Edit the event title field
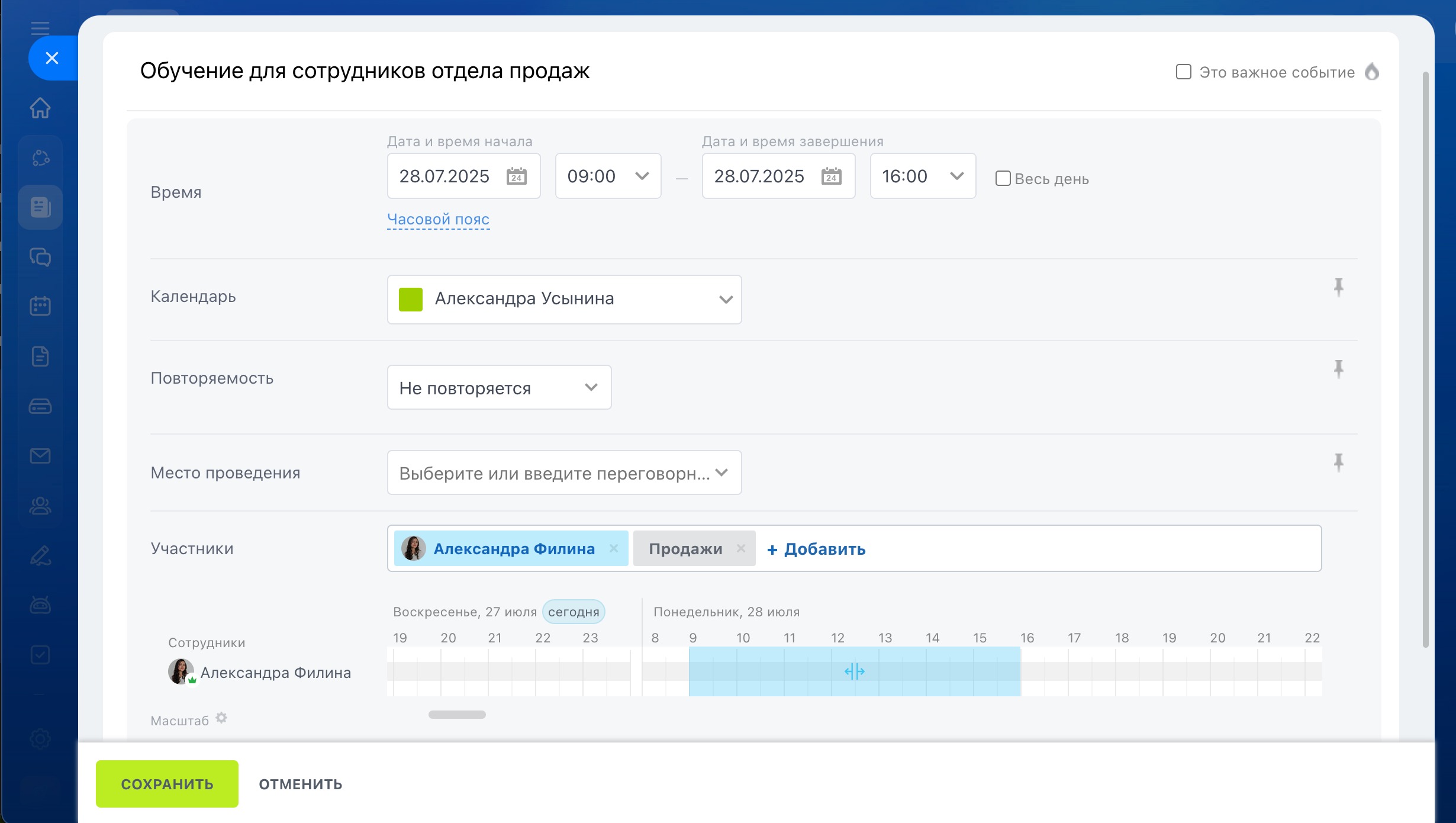1456x823 pixels. click(x=365, y=70)
